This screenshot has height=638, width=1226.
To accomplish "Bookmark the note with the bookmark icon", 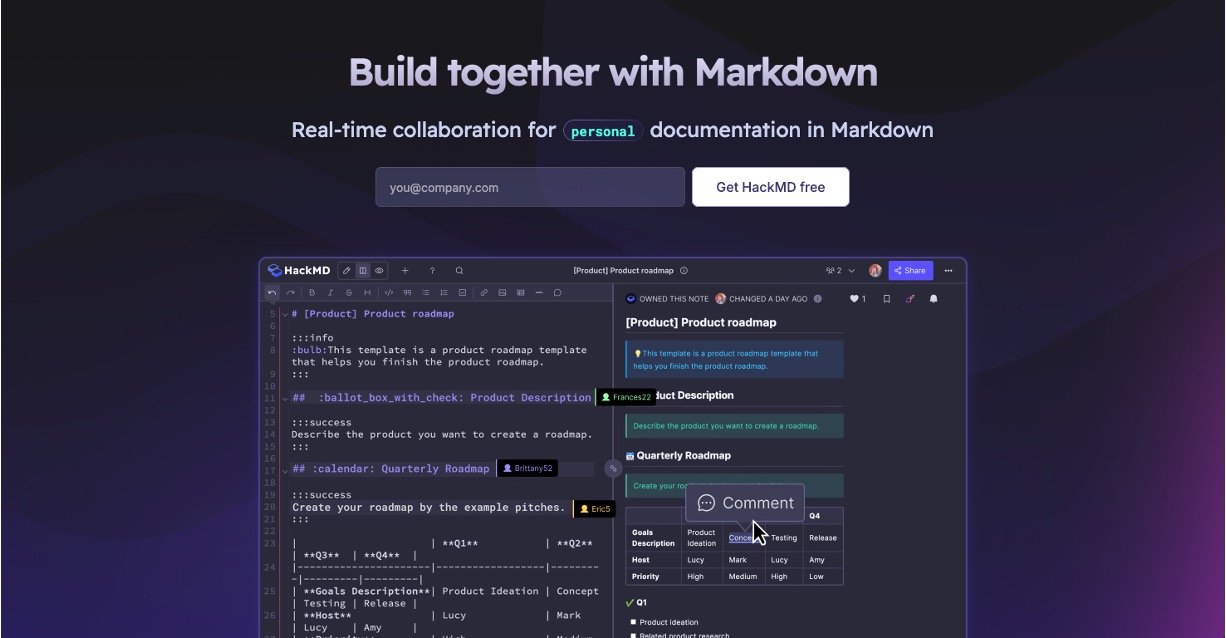I will click(886, 298).
